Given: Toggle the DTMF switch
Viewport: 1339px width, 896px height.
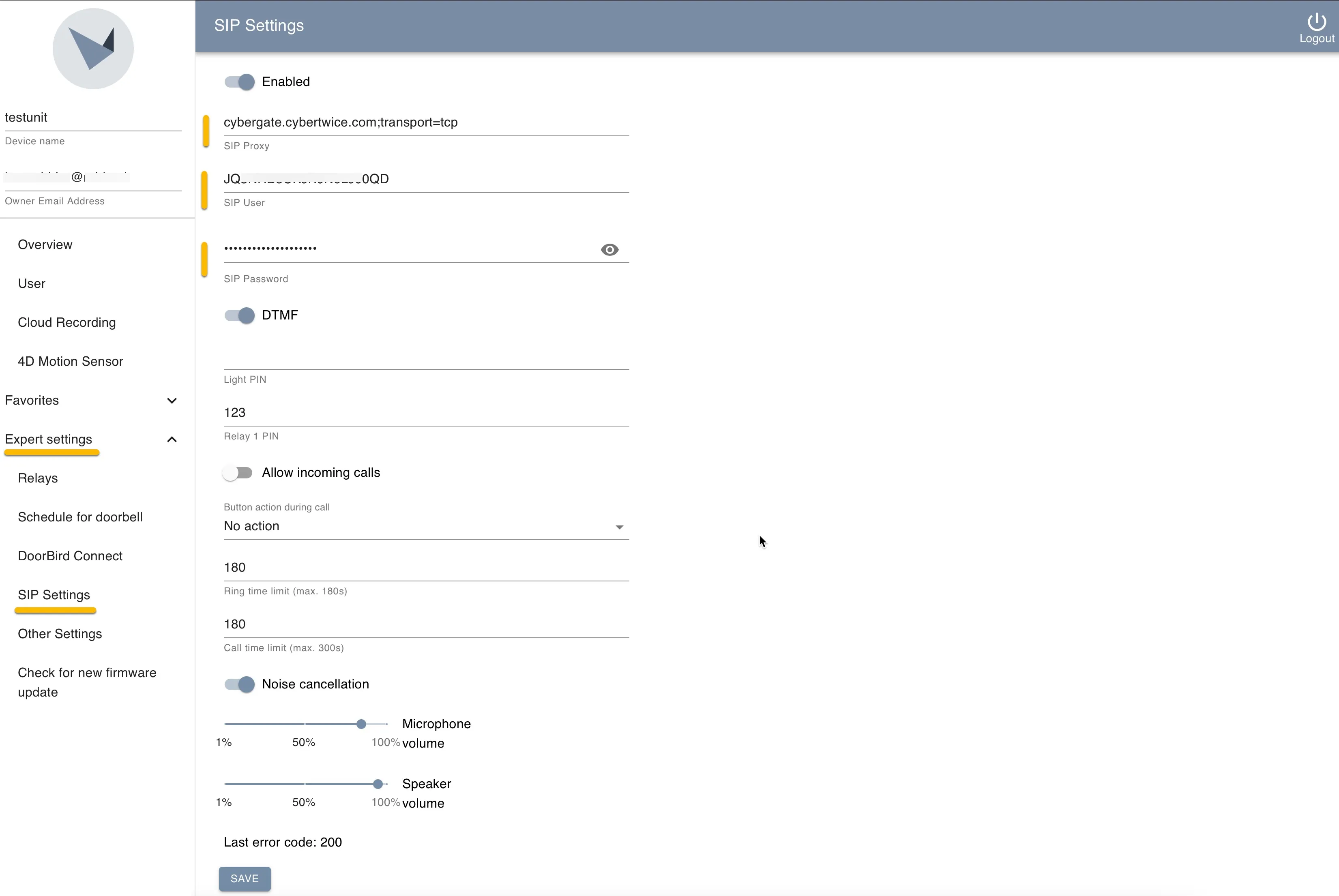Looking at the screenshot, I should pos(239,315).
